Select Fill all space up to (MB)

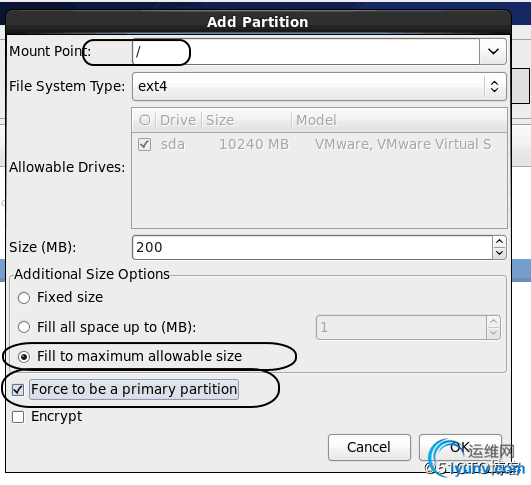[24, 327]
